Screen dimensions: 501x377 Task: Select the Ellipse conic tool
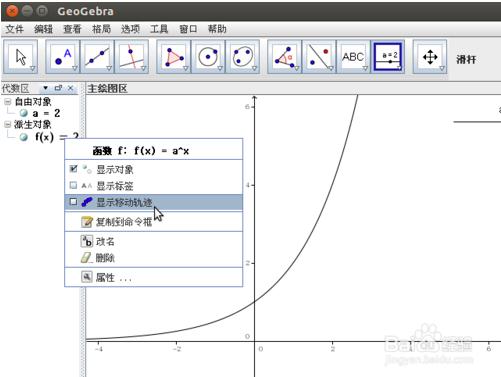[x=242, y=57]
